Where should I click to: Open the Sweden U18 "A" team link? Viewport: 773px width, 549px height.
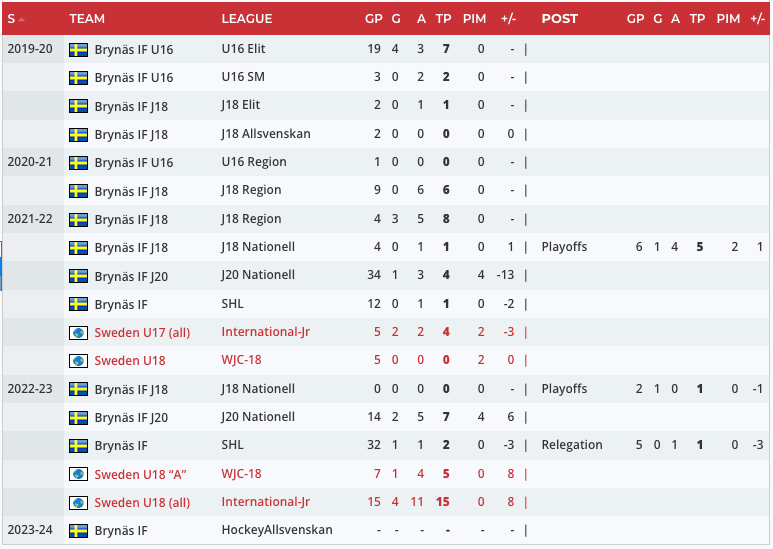(x=142, y=474)
